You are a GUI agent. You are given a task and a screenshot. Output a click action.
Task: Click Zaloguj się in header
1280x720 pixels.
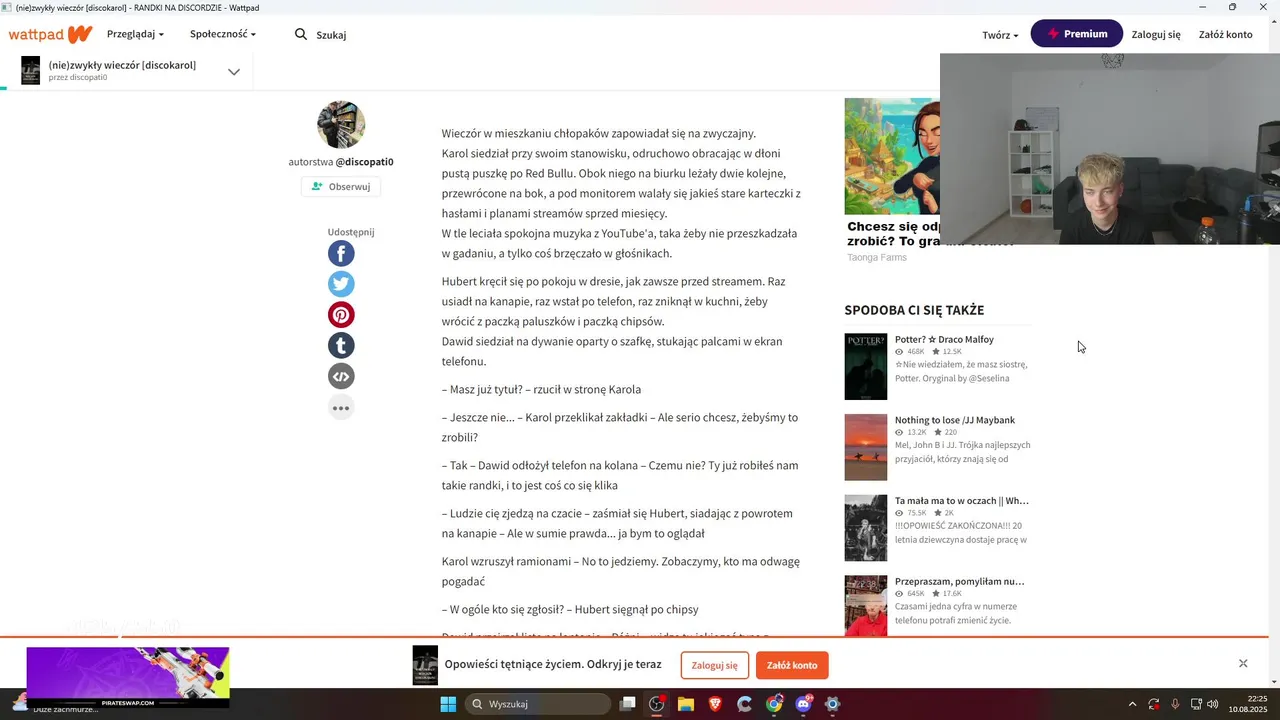tap(1156, 34)
